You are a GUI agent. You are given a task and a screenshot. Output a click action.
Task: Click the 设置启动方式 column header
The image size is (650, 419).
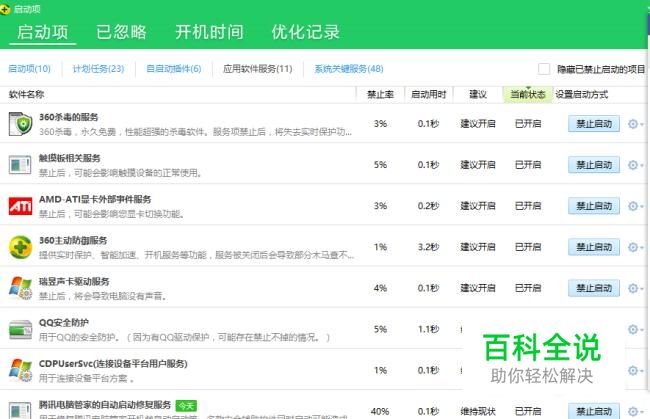pyautogui.click(x=581, y=94)
